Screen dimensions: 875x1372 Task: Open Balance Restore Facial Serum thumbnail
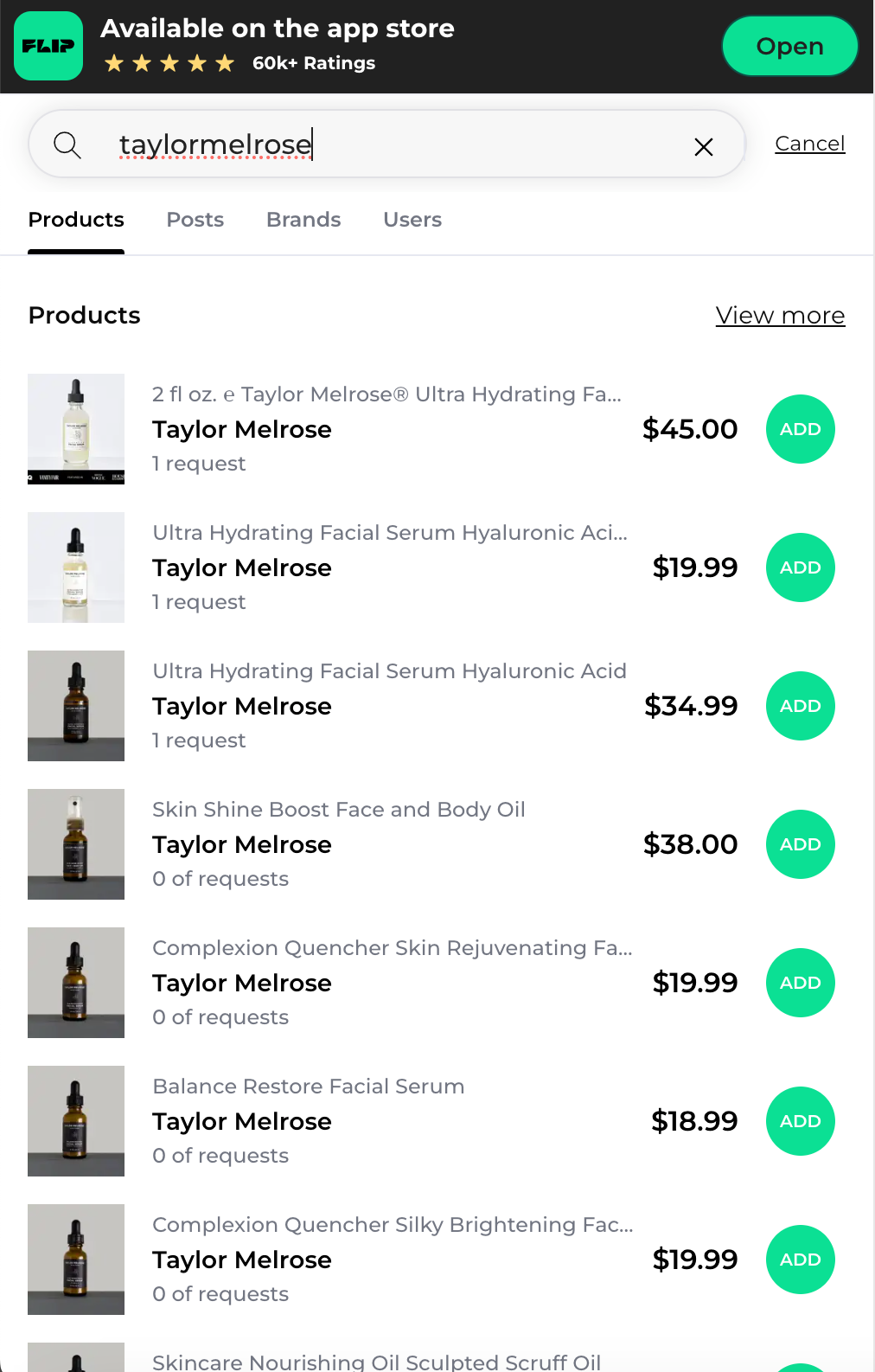coord(76,1121)
